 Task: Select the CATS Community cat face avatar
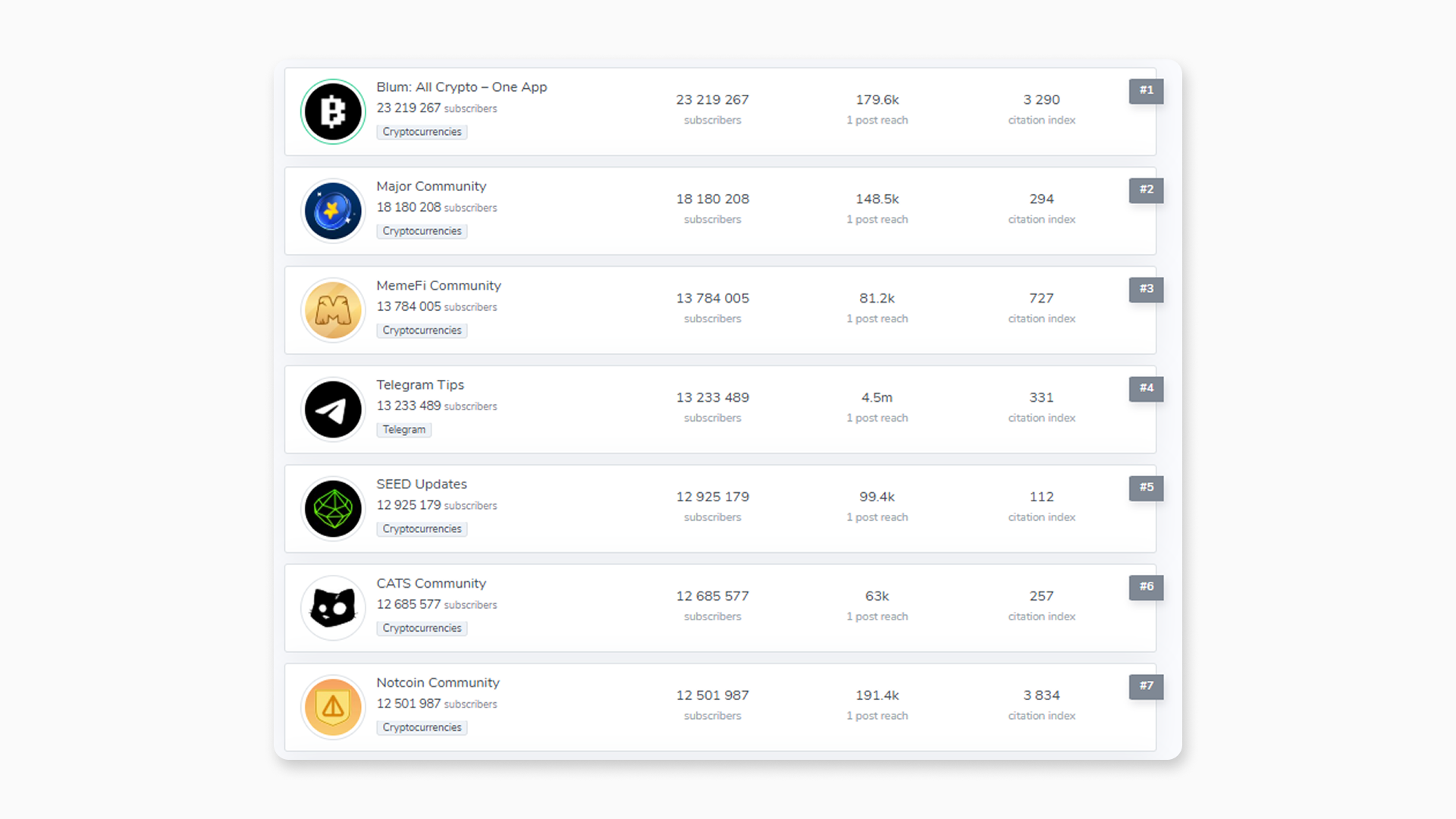click(x=332, y=608)
